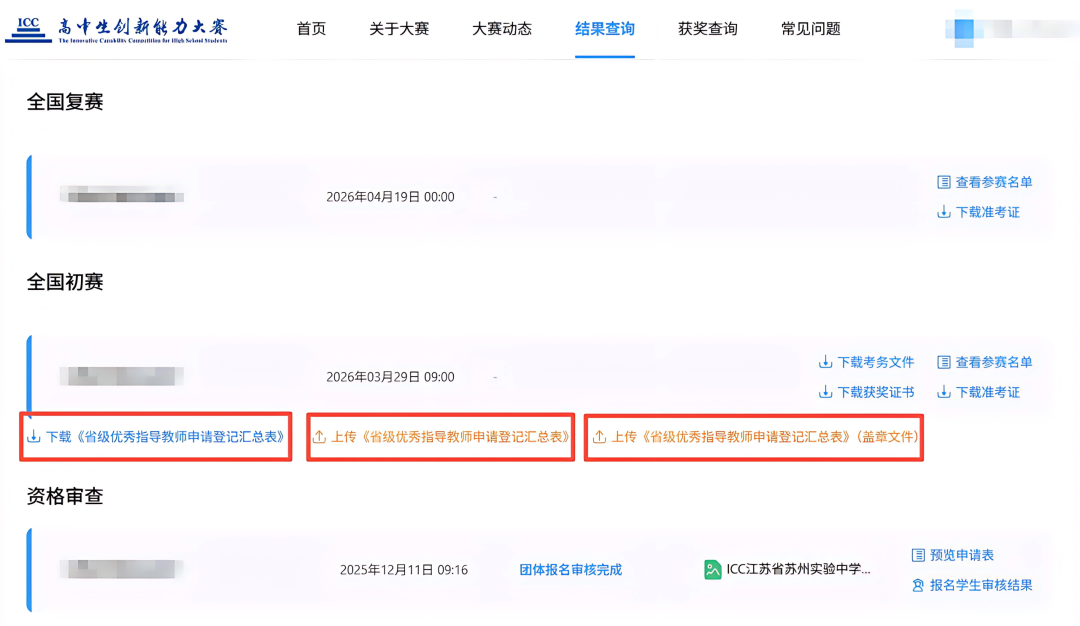This screenshot has height=626, width=1080.
Task: Download 准考证 for 全国复赛
Action: click(978, 212)
